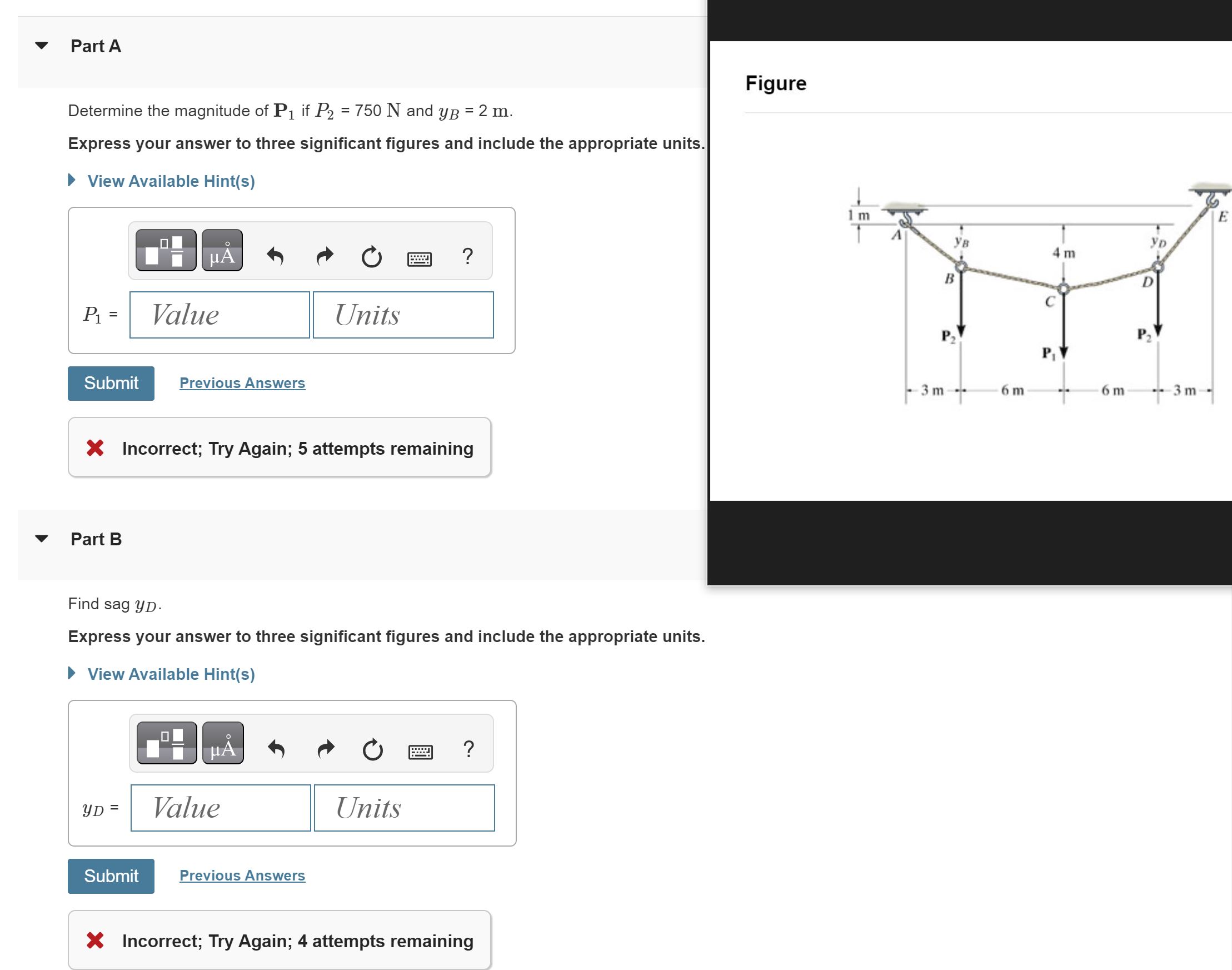The image size is (1232, 970).
Task: Open the equation template palette in Part B
Action: [166, 744]
